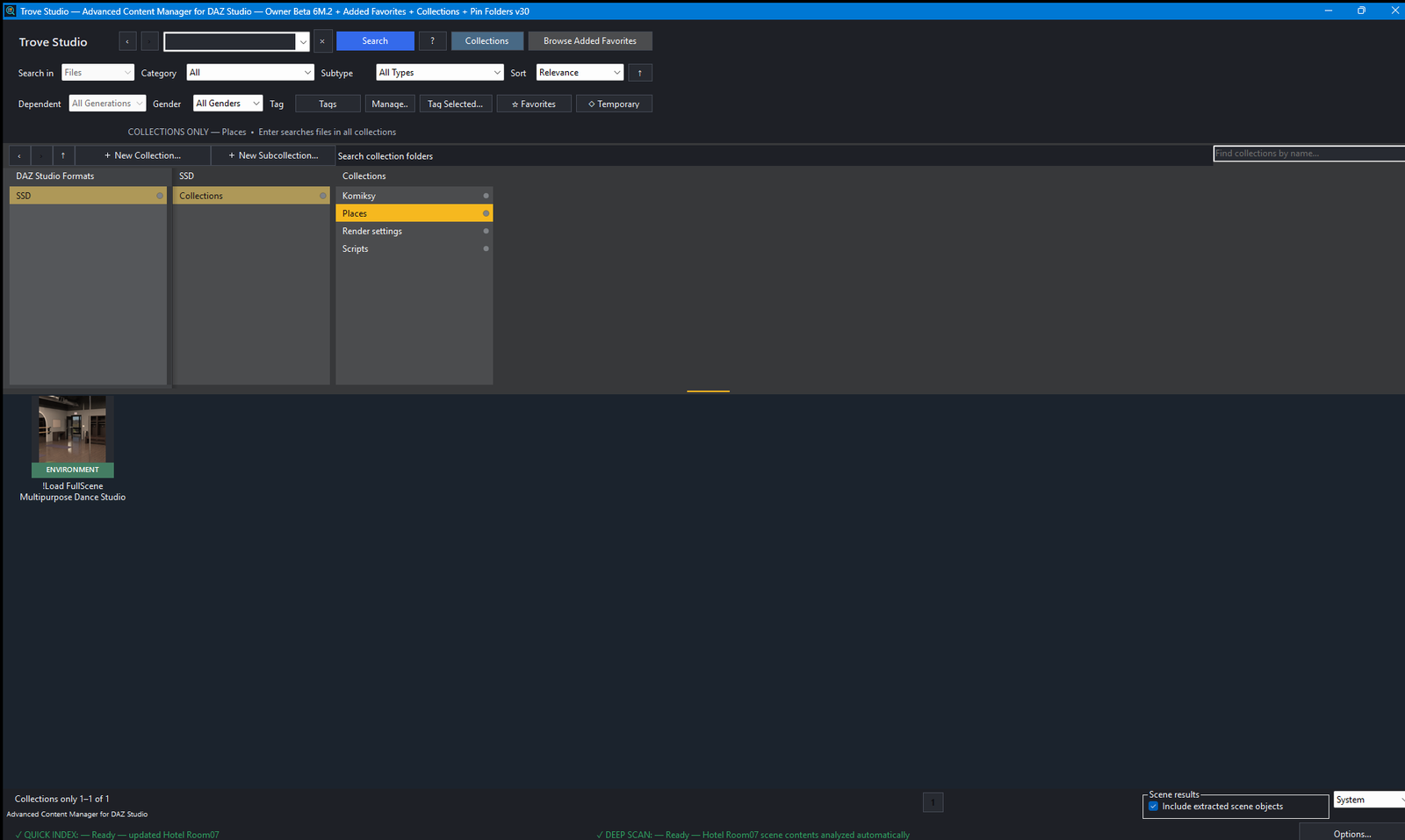Go up one level in collections

pyautogui.click(x=63, y=155)
